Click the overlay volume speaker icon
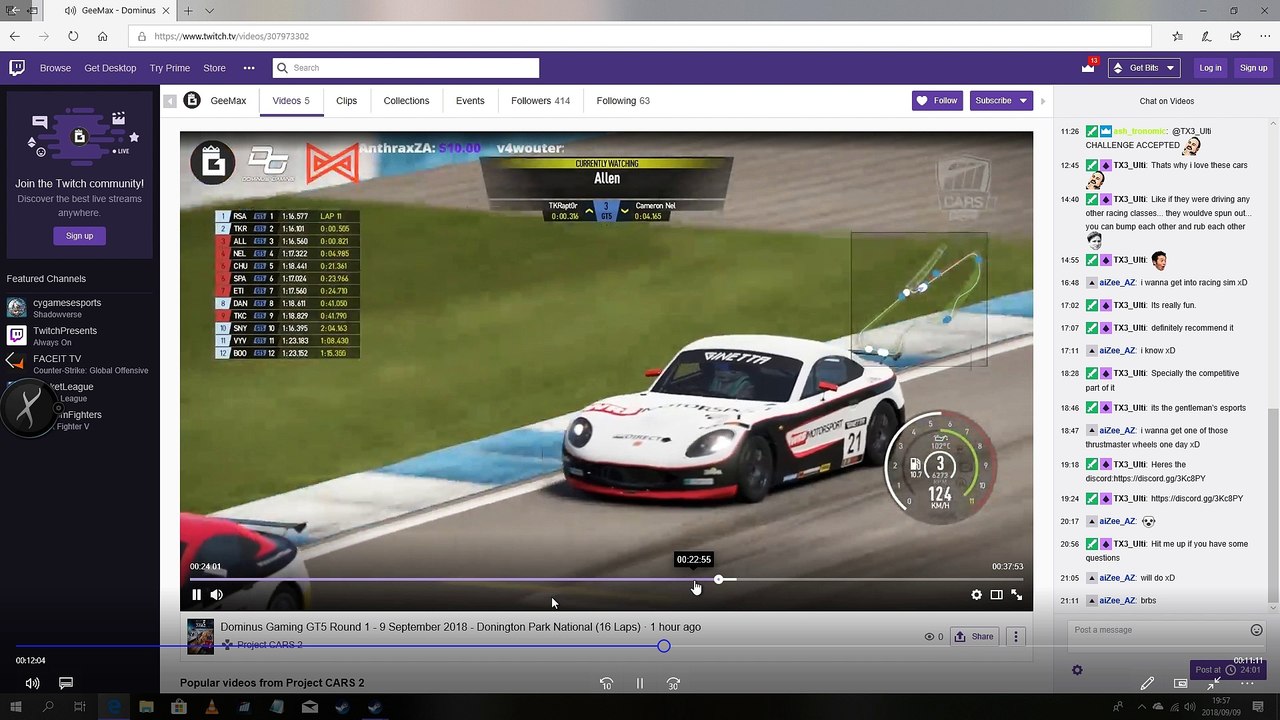 click(x=33, y=683)
